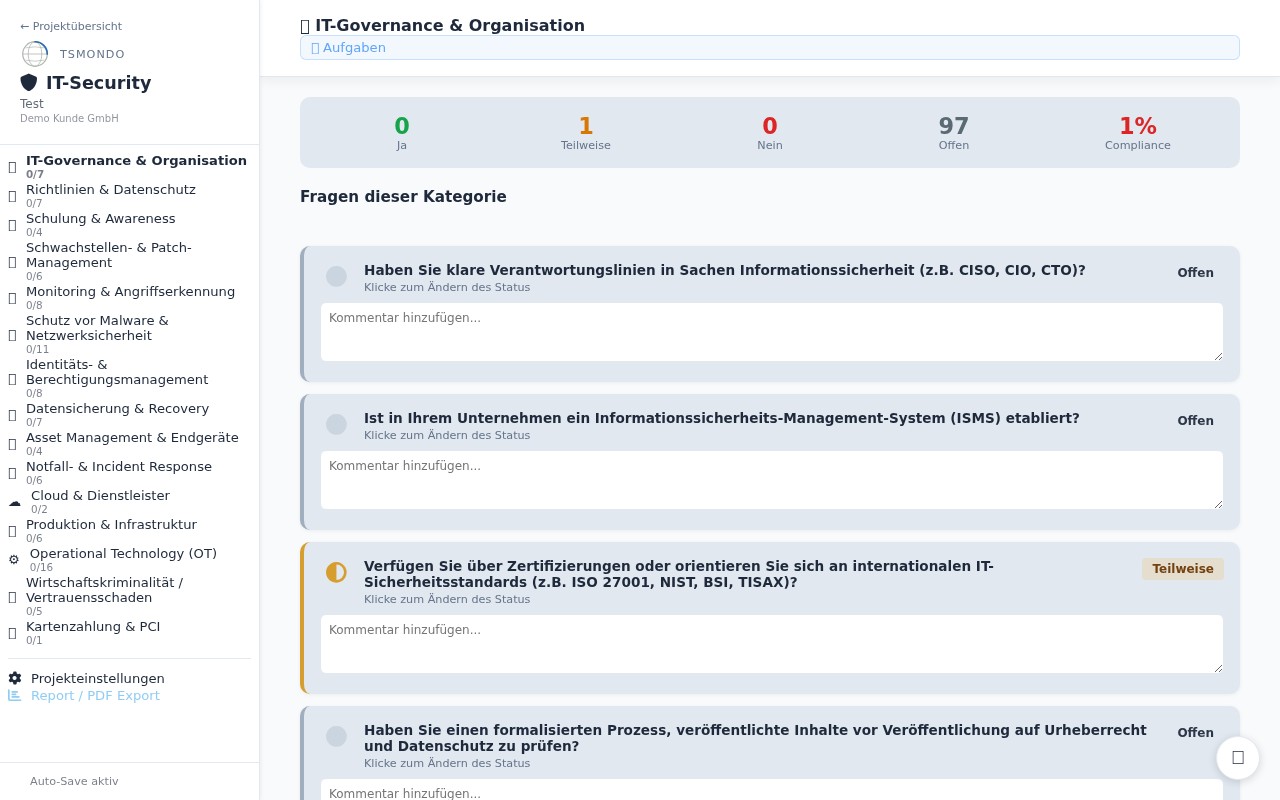This screenshot has width=1280, height=800.
Task: Click the Offen badge on Urheberrecht question
Action: pyautogui.click(x=1195, y=733)
